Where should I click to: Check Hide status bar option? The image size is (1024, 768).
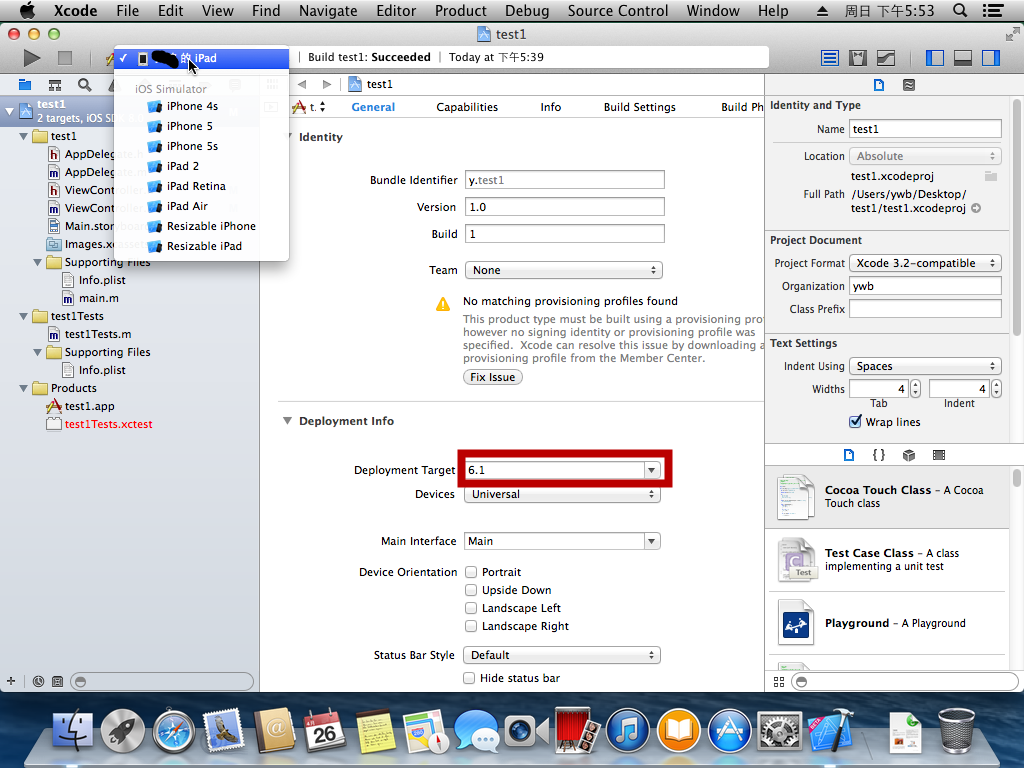coord(469,678)
